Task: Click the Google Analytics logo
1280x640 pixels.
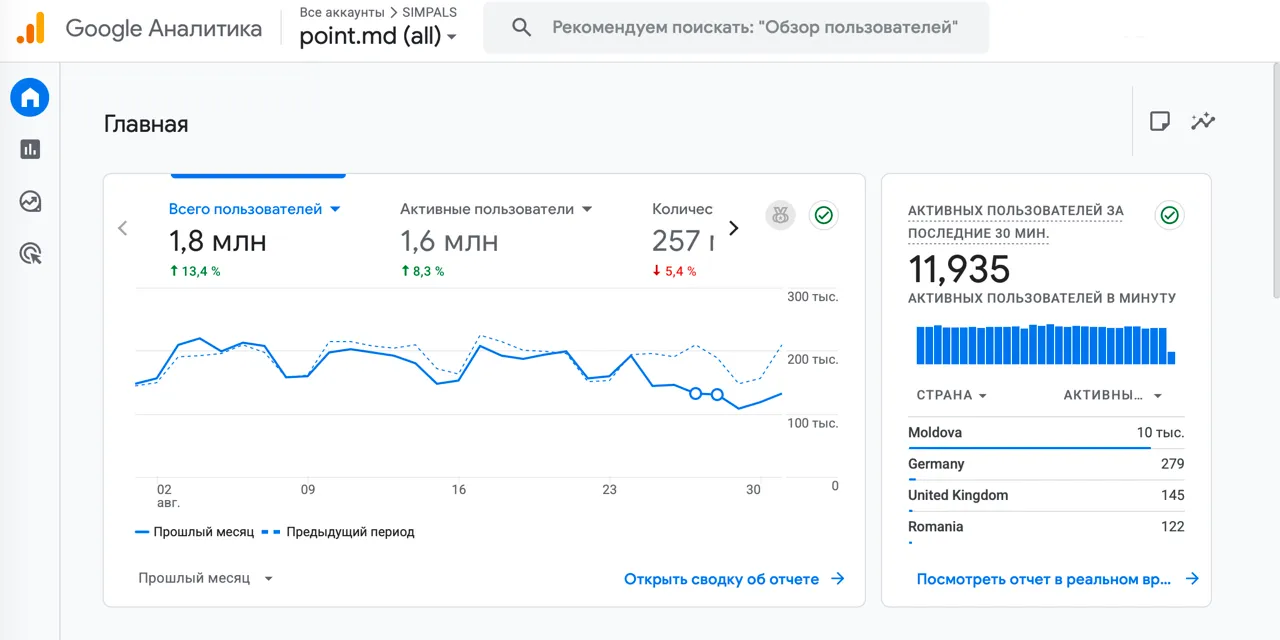Action: [31, 28]
